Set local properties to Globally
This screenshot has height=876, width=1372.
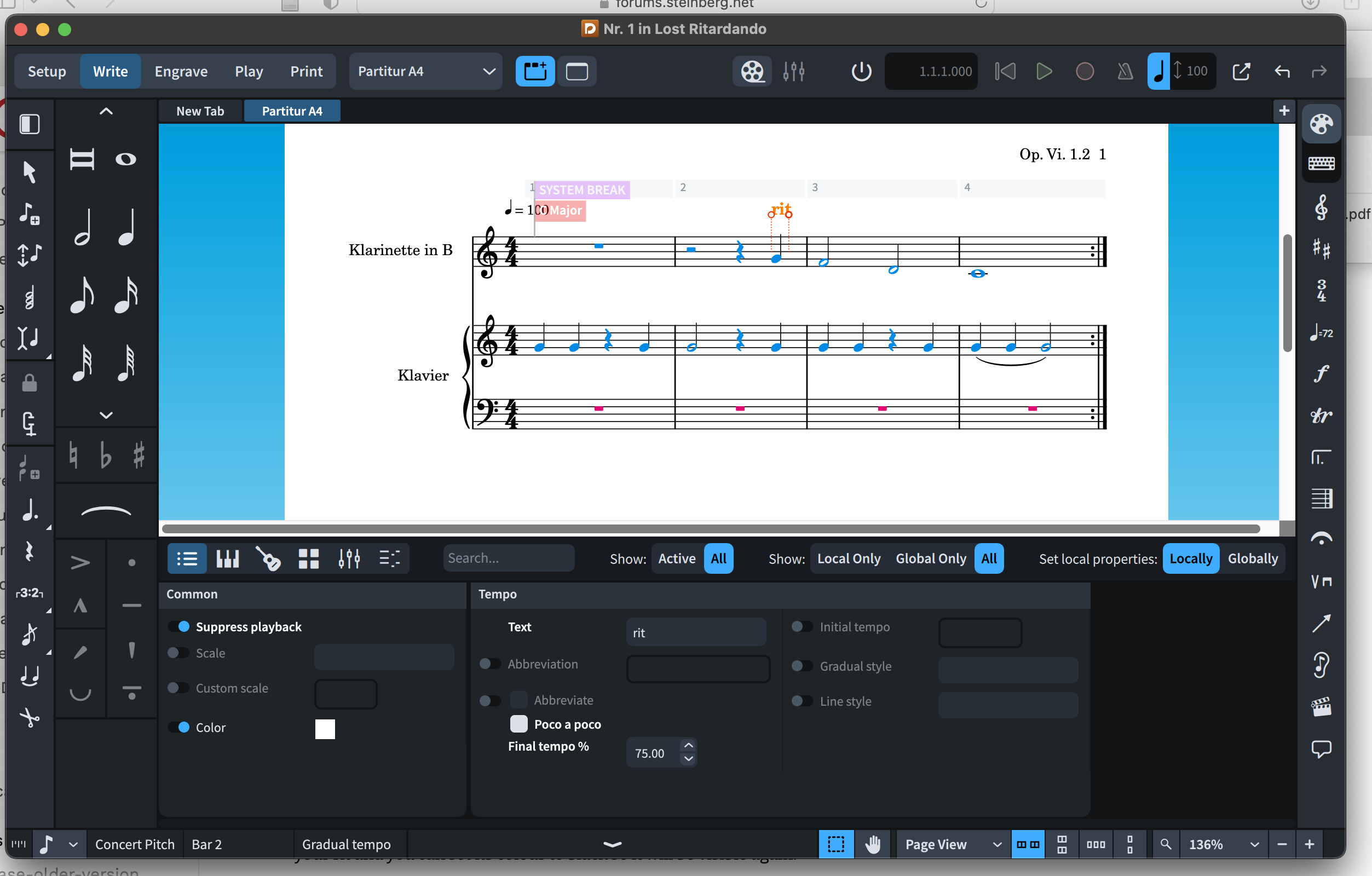[1252, 558]
